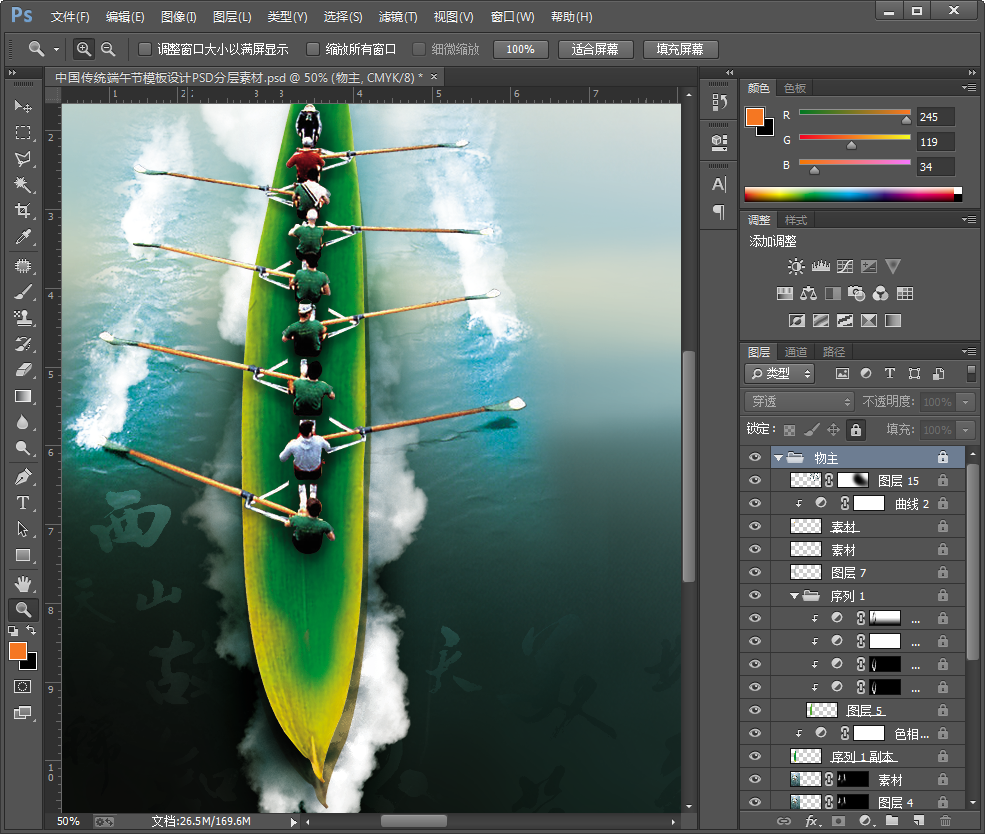Screen dimensions: 985x834
Task: Select the Eyedropper tool
Action: 23,237
